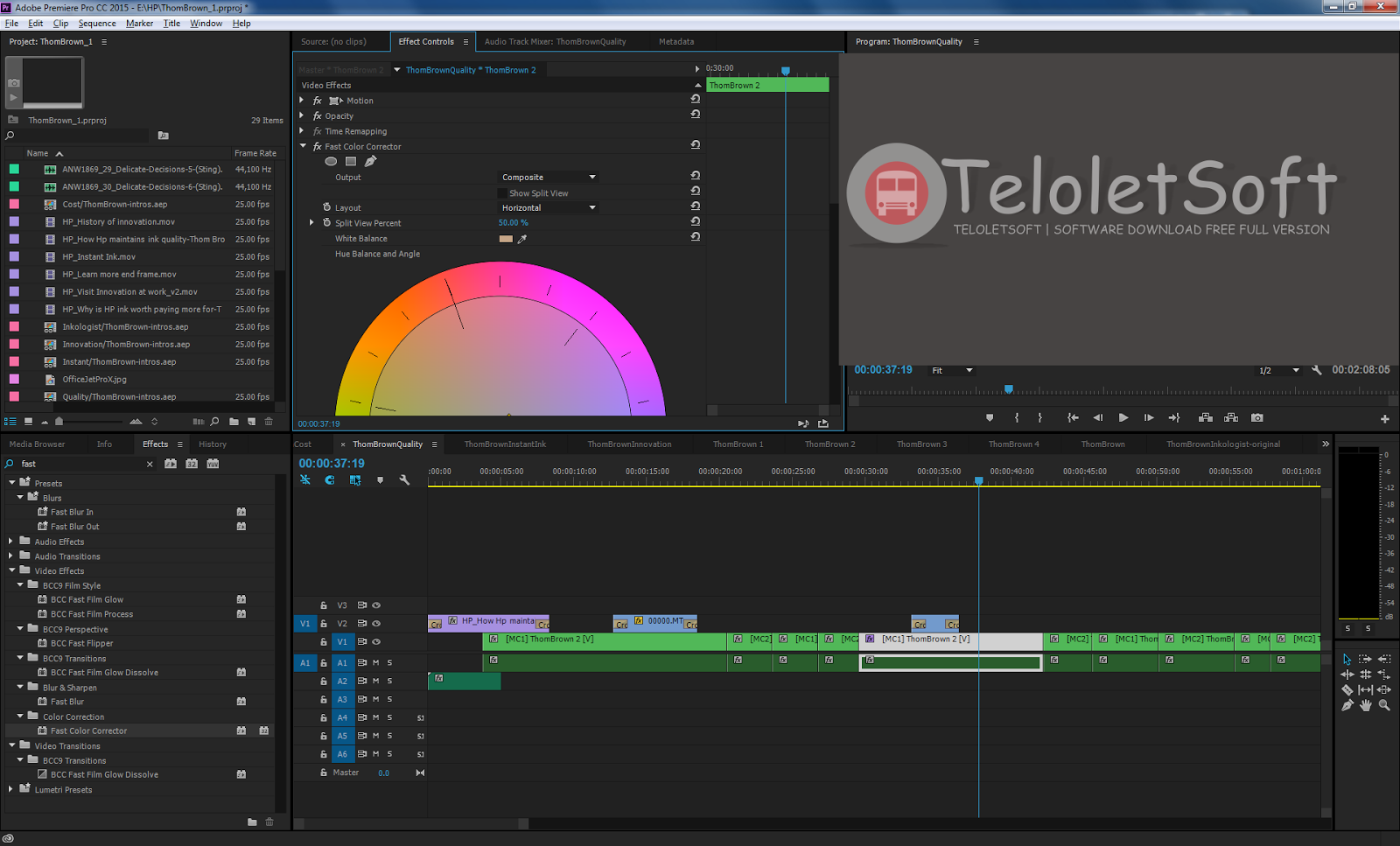Open the Layout Horizontal dropdown
The height and width of the screenshot is (846, 1400).
pos(549,208)
